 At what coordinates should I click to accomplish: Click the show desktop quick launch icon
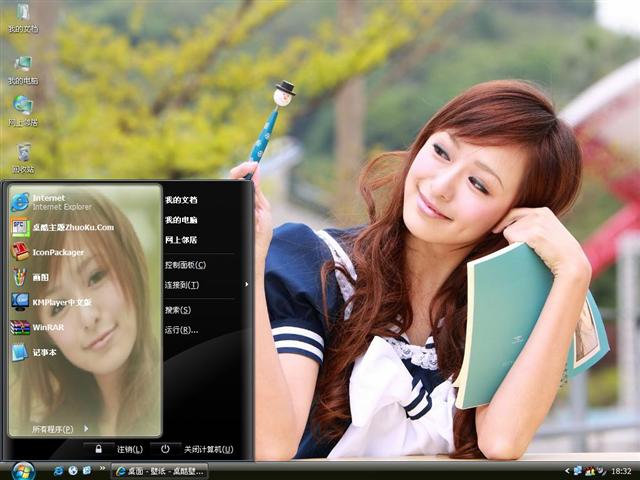point(87,471)
